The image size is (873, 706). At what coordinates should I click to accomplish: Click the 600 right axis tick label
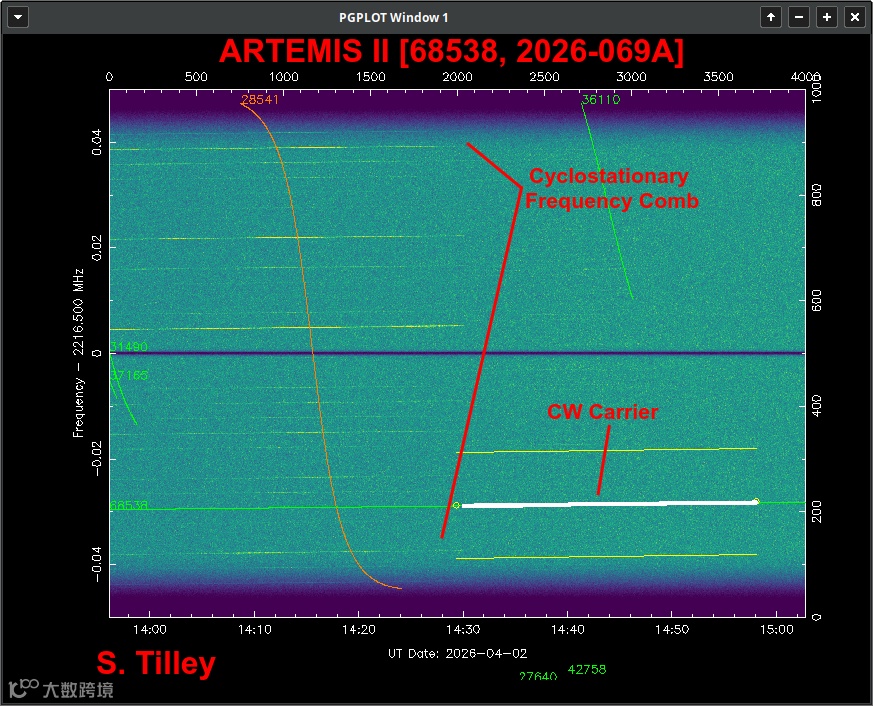(816, 301)
